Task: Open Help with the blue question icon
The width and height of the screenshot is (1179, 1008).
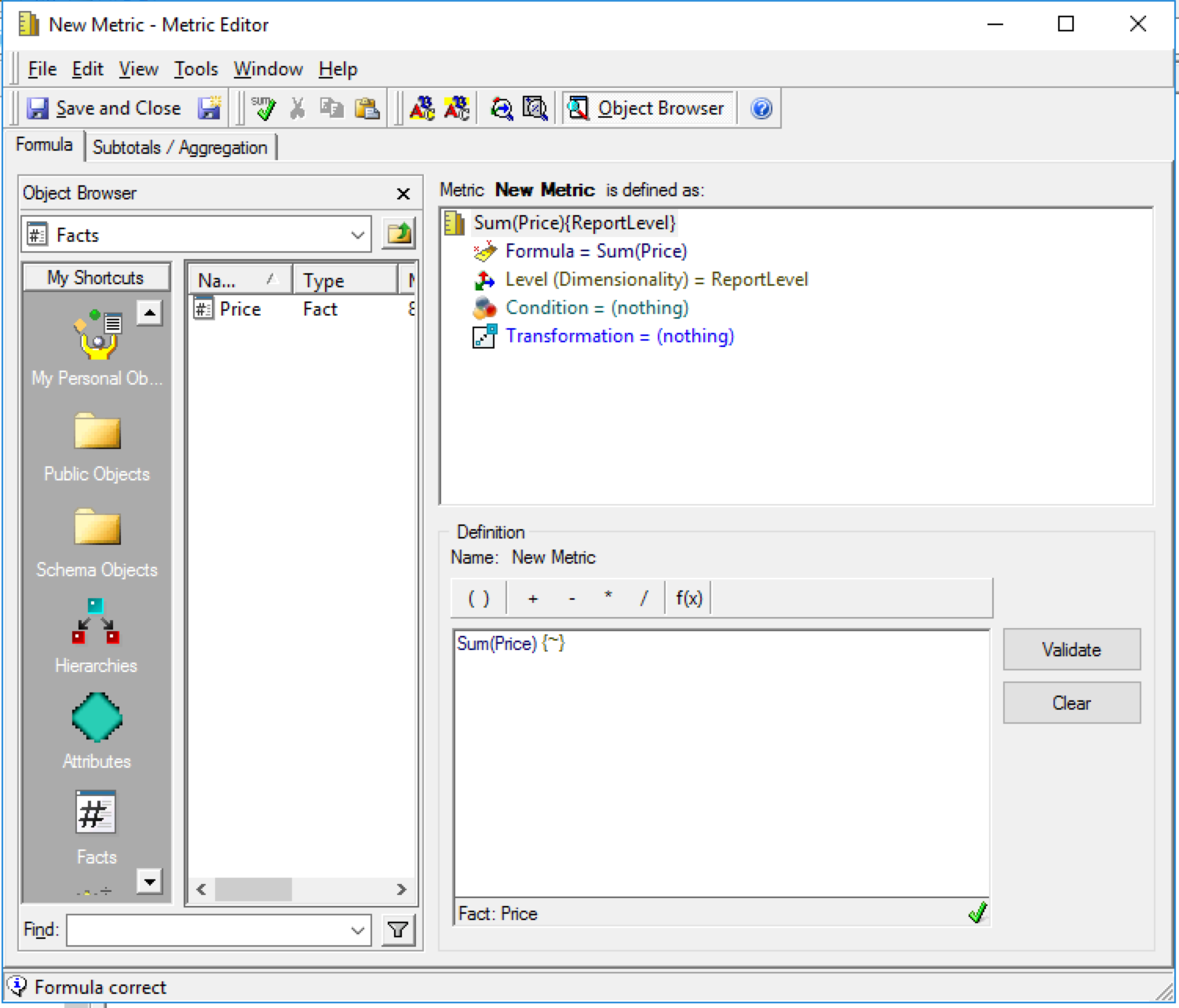Action: [x=761, y=108]
